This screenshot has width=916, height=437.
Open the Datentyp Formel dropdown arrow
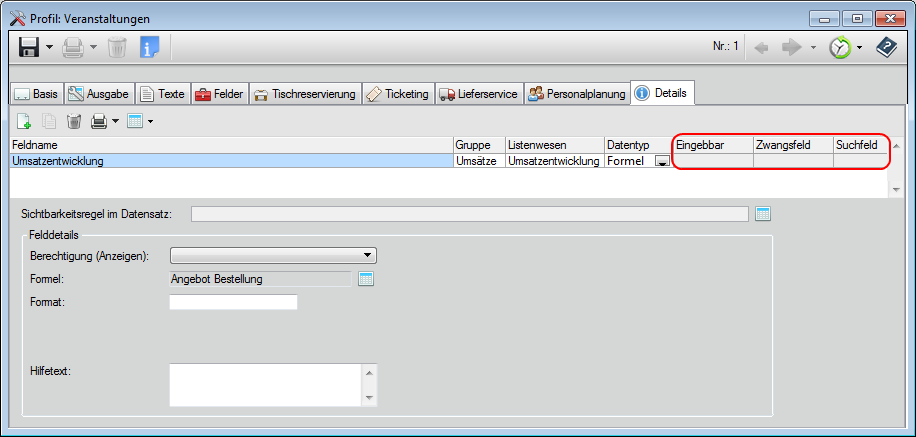(x=661, y=161)
